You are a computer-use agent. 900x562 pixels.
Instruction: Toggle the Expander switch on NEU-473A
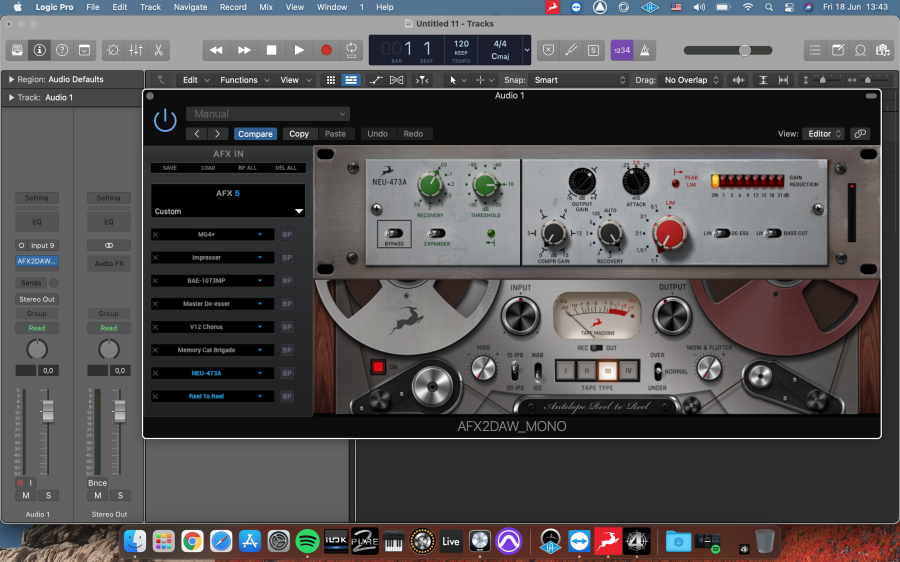(x=436, y=233)
